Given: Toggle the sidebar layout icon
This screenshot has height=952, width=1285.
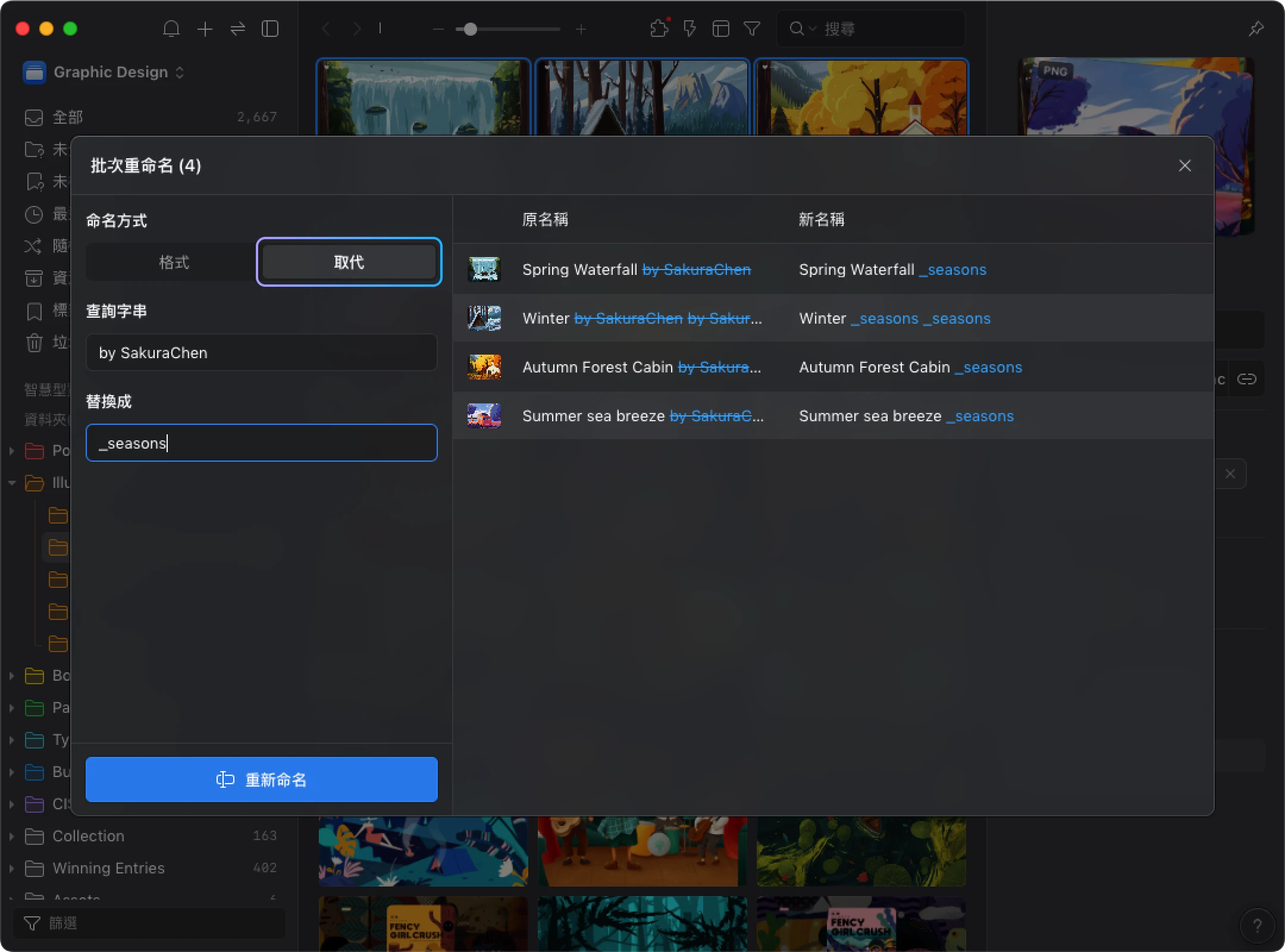Looking at the screenshot, I should 270,29.
